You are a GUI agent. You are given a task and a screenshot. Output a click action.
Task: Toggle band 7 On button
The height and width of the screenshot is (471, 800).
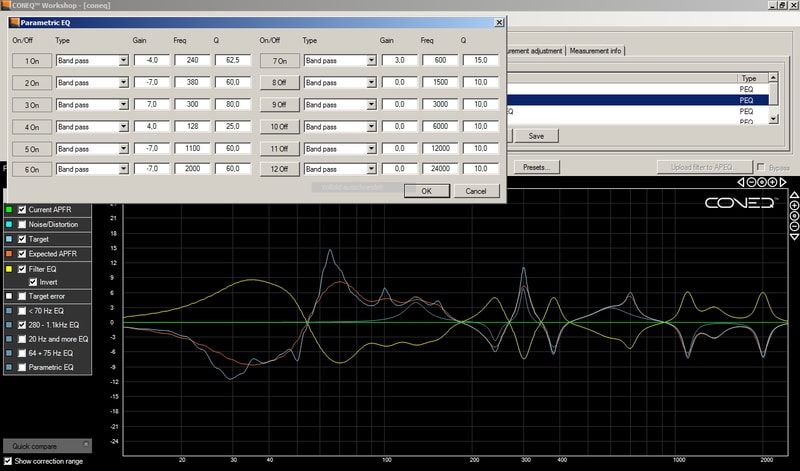[x=280, y=61]
